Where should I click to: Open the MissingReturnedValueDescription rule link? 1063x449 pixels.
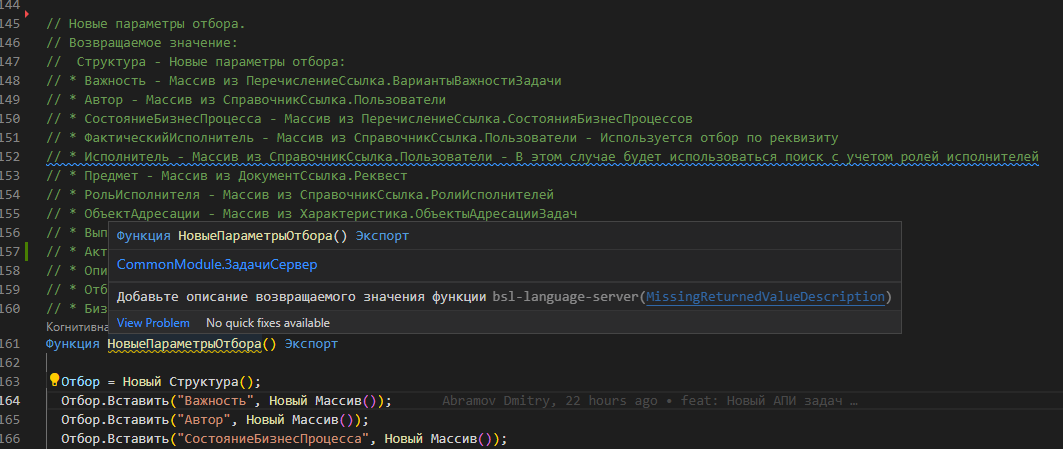point(765,297)
